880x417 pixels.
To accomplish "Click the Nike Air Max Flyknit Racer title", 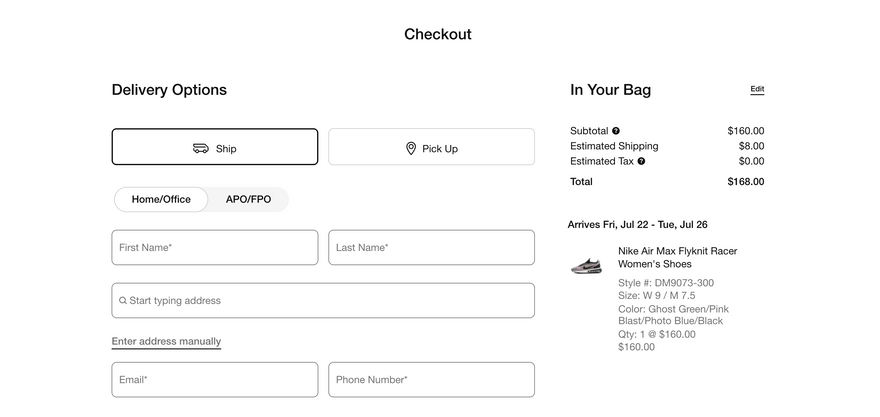I will click(677, 258).
